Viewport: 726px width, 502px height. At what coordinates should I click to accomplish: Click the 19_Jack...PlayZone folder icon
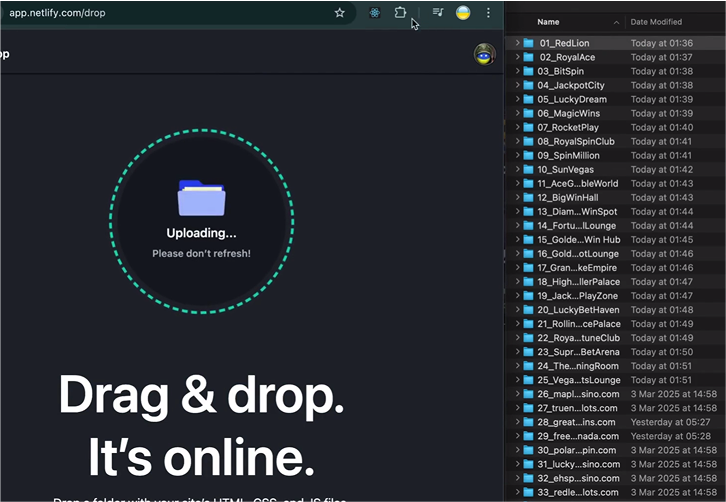click(x=528, y=295)
